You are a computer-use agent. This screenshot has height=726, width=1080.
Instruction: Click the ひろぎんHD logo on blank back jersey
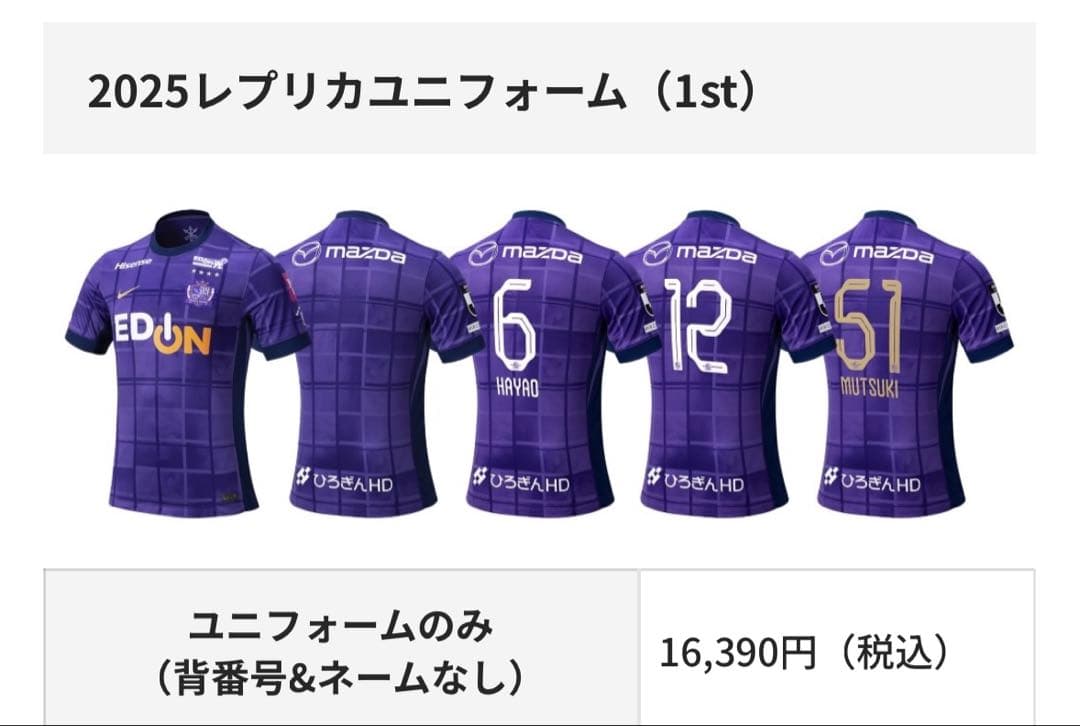pos(344,479)
